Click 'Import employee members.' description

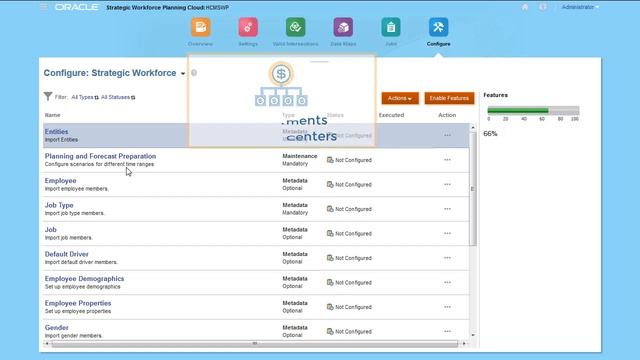point(77,189)
